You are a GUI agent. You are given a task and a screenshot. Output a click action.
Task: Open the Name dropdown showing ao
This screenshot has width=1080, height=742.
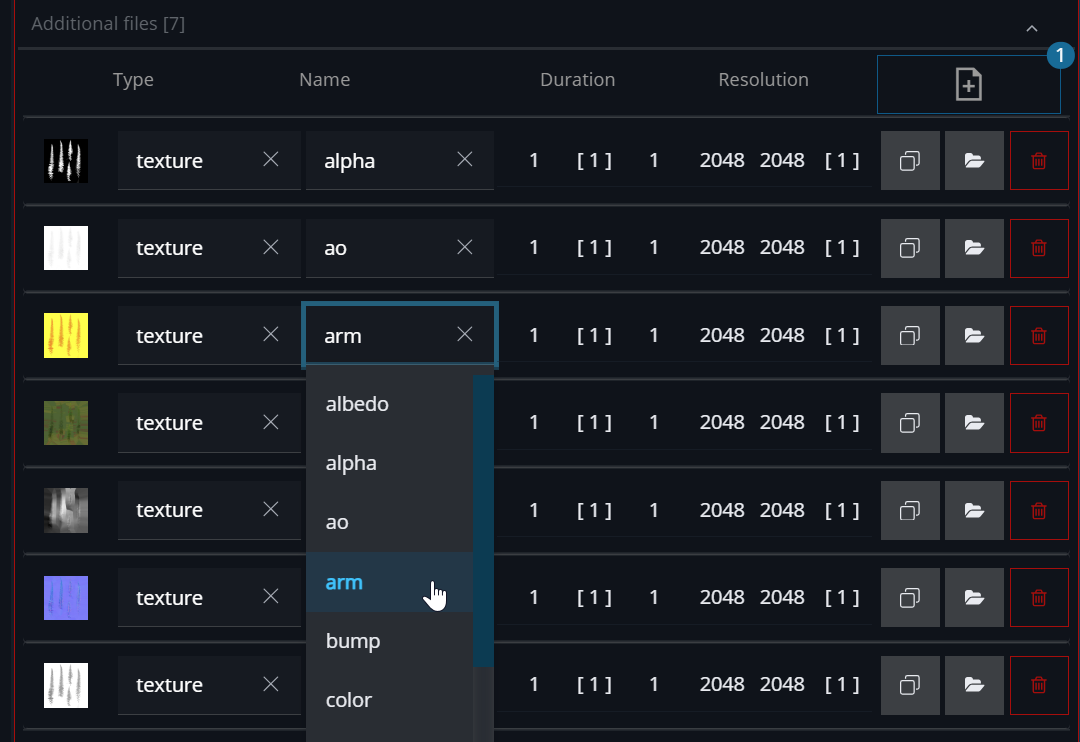pyautogui.click(x=380, y=248)
